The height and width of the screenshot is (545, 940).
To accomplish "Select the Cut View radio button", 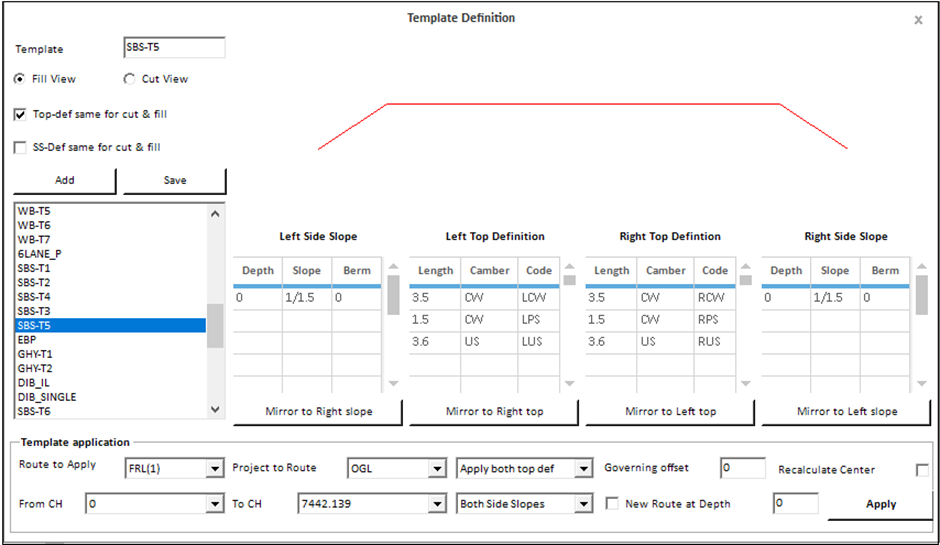I will 129,79.
